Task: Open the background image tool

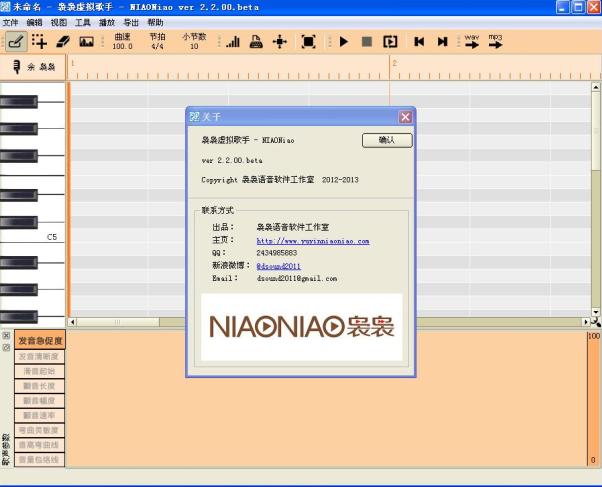Action: click(86, 41)
